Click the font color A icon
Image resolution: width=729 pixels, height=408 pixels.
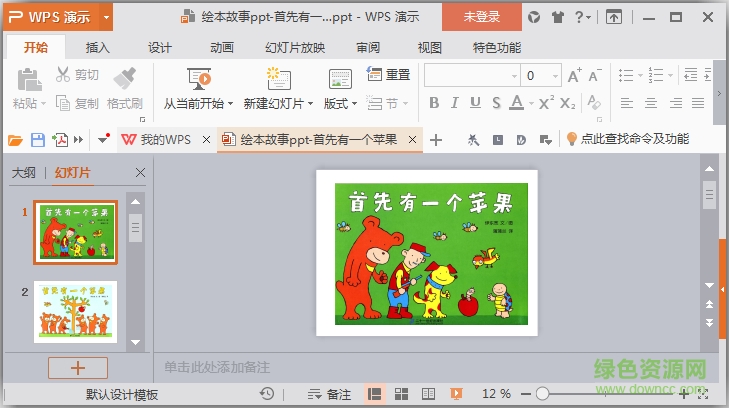coord(517,102)
